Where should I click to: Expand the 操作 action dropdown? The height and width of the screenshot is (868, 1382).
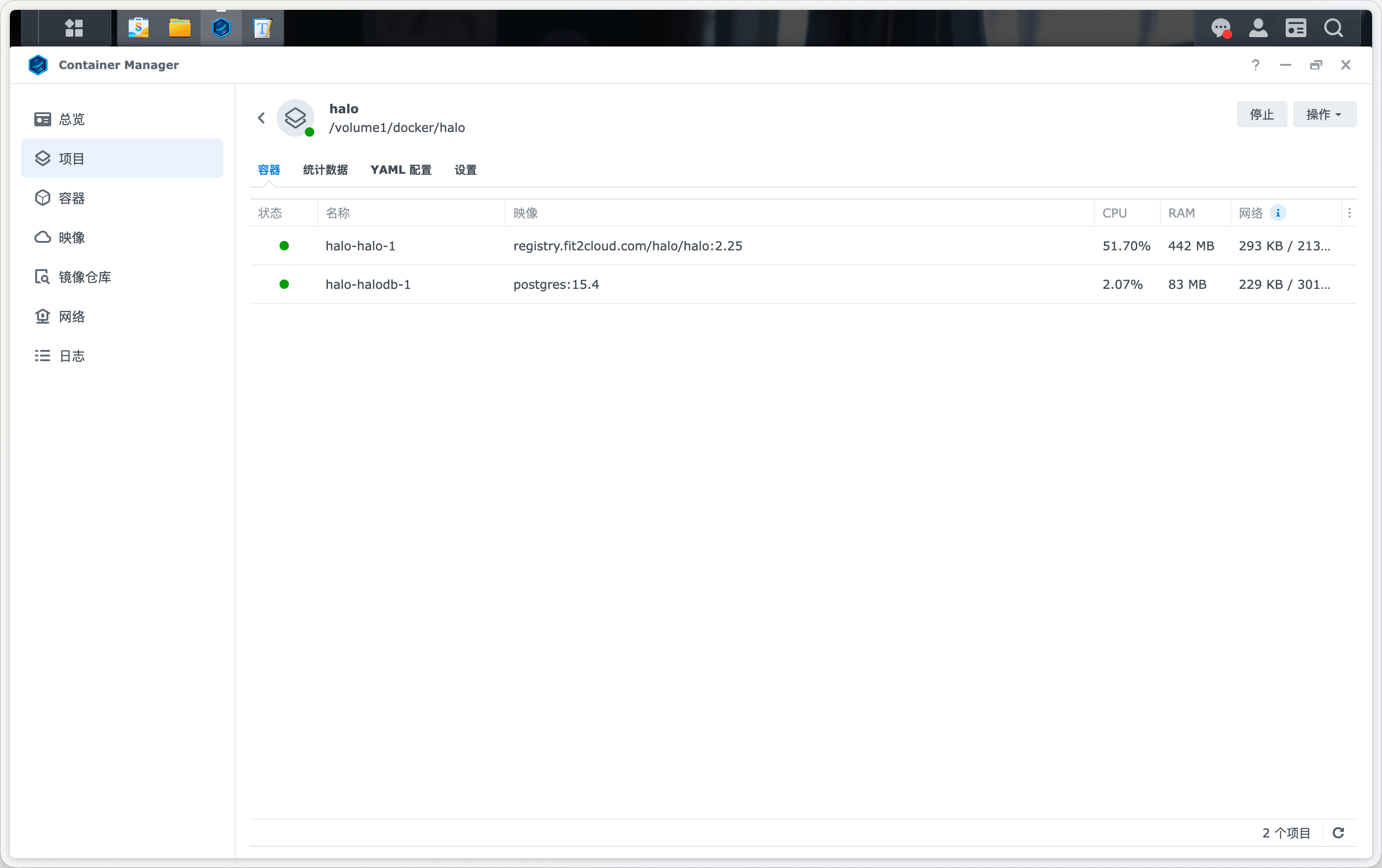pos(1325,114)
